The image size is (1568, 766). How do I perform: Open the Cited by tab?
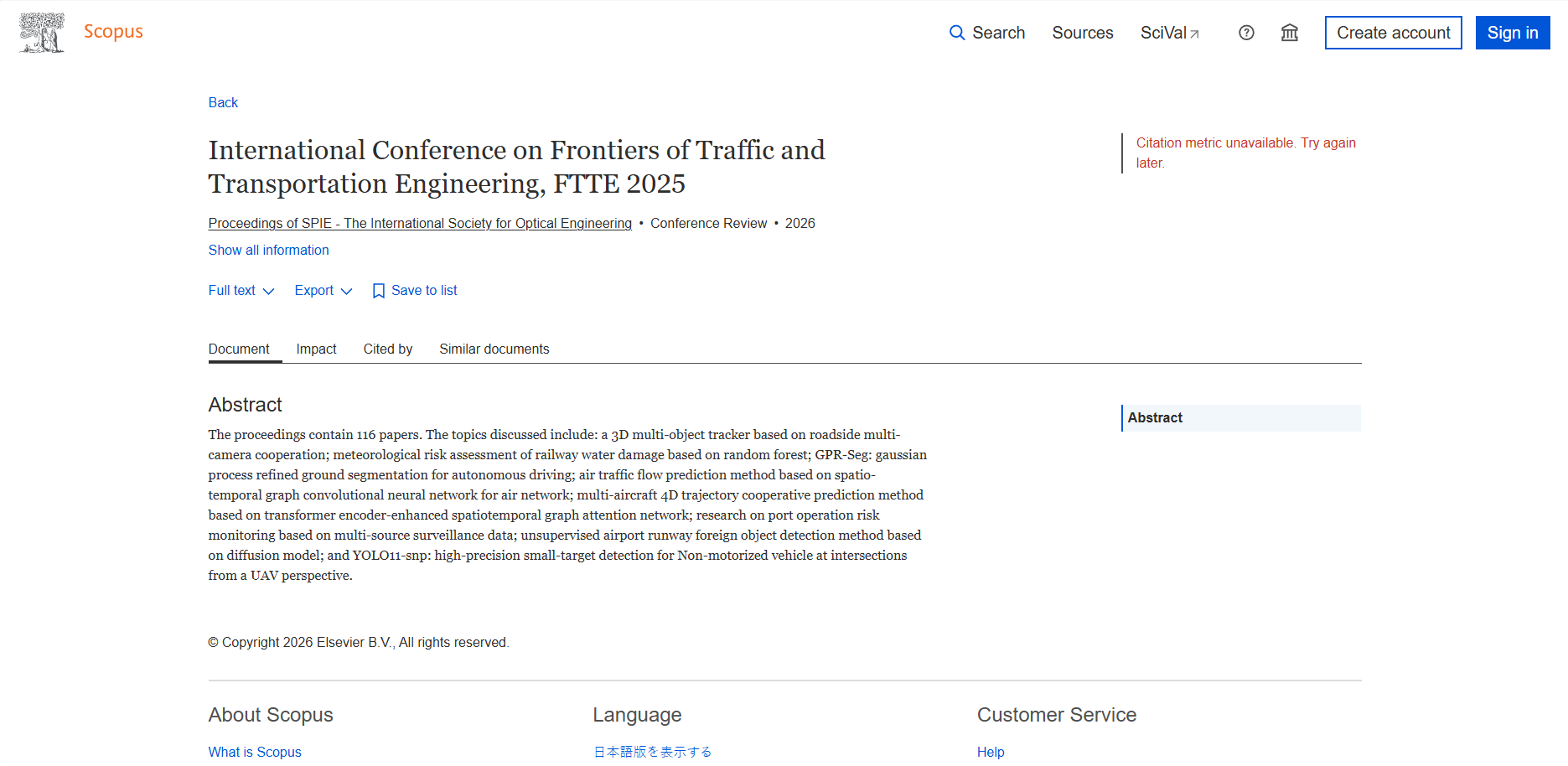(x=387, y=349)
